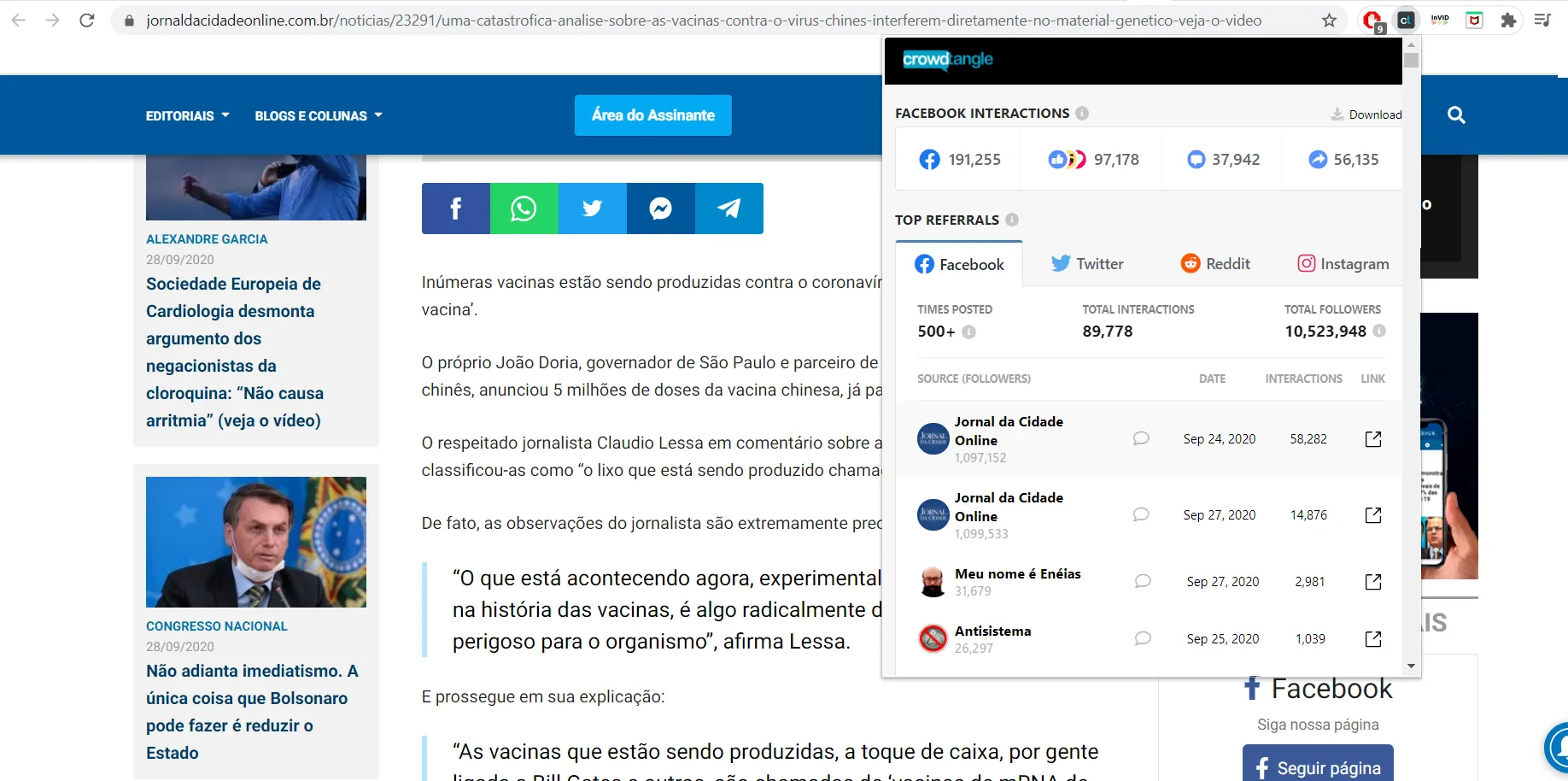Click the Antisistema source name
This screenshot has width=1568, height=781.
(993, 631)
